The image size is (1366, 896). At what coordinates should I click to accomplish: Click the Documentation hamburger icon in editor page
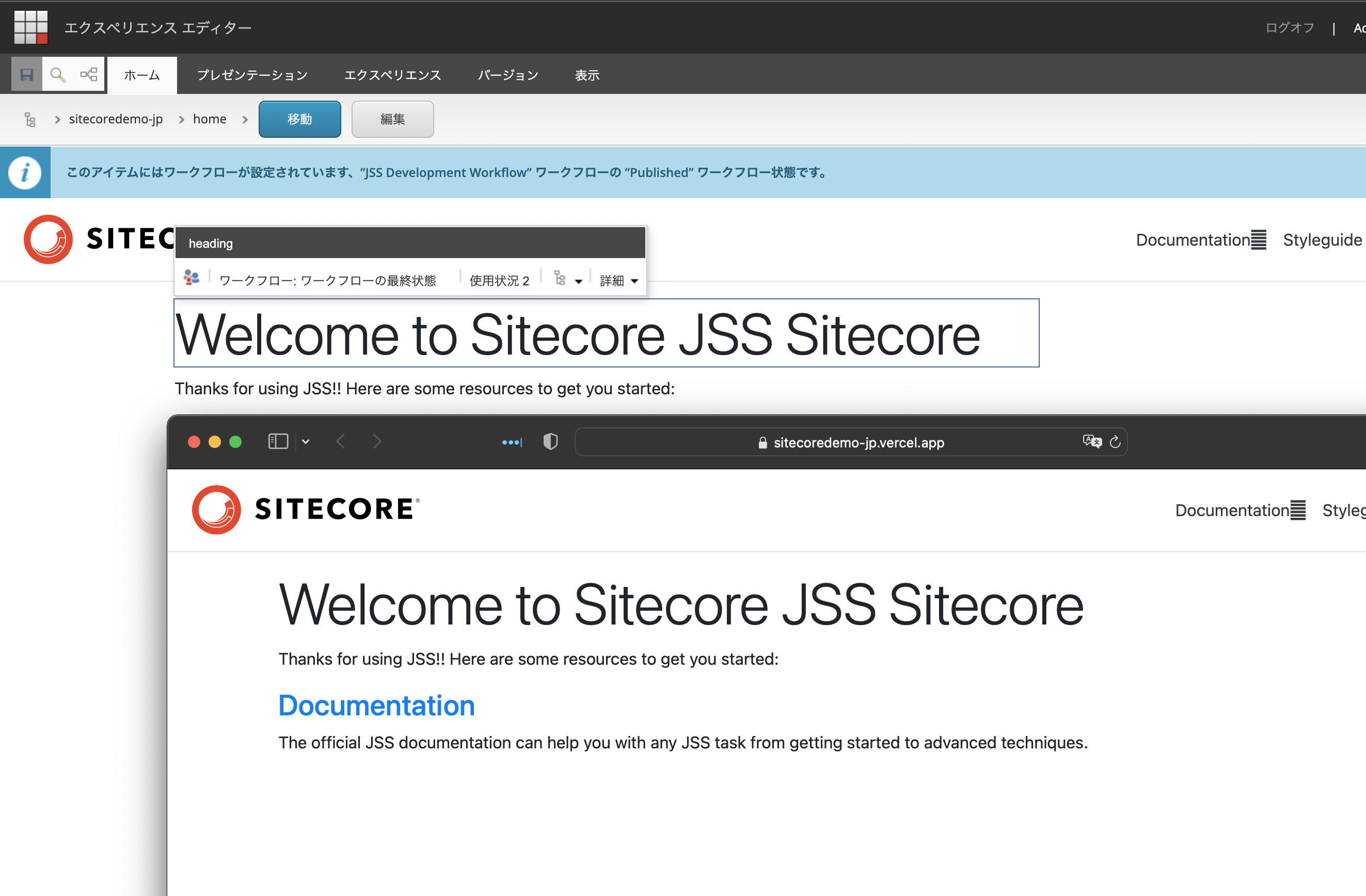coord(1258,240)
